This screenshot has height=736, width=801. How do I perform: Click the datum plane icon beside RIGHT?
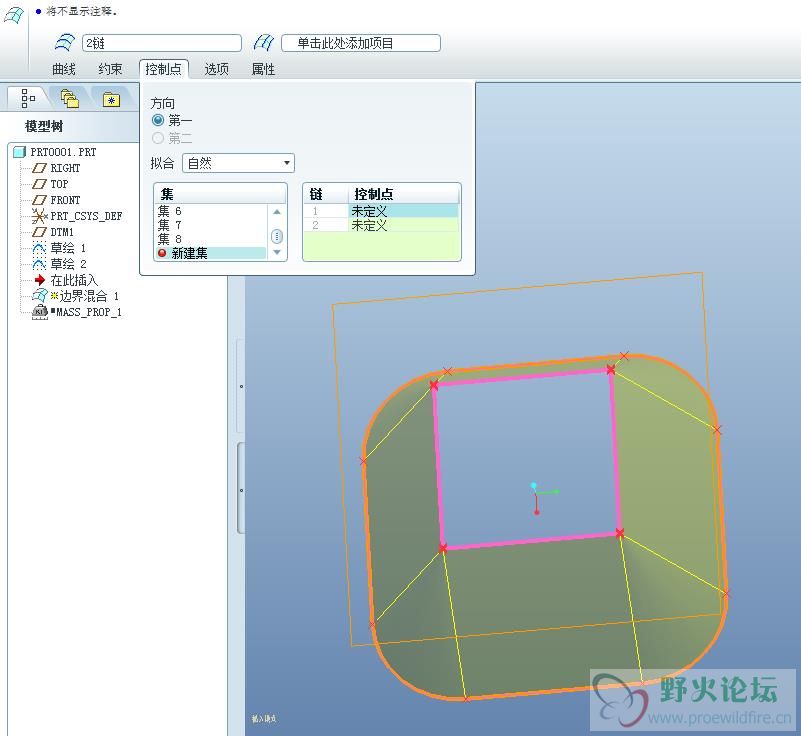(39, 168)
